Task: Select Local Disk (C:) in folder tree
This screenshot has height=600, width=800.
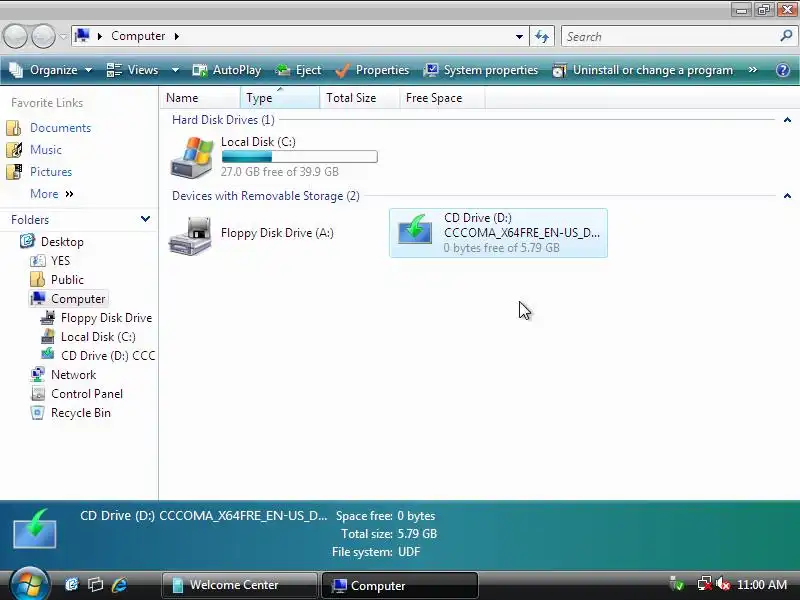Action: [x=98, y=337]
